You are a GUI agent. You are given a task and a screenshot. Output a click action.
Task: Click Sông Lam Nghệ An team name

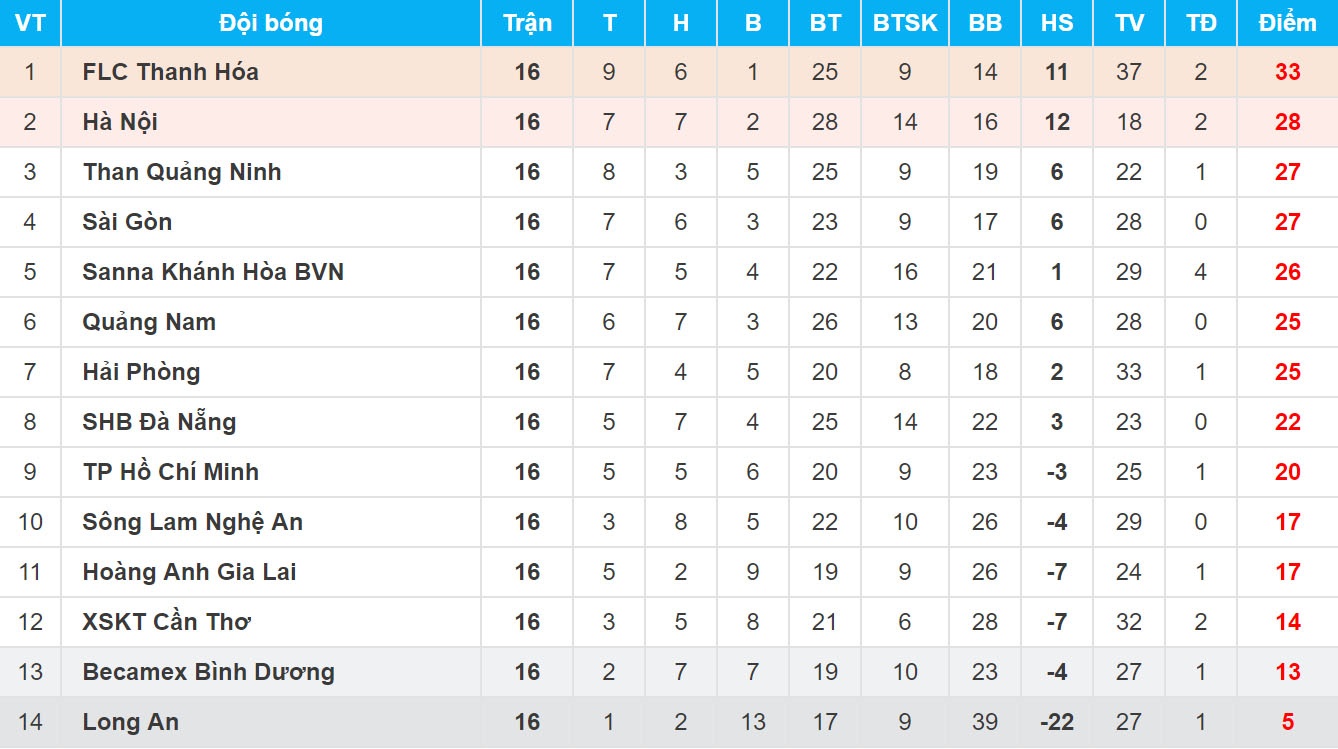click(192, 522)
